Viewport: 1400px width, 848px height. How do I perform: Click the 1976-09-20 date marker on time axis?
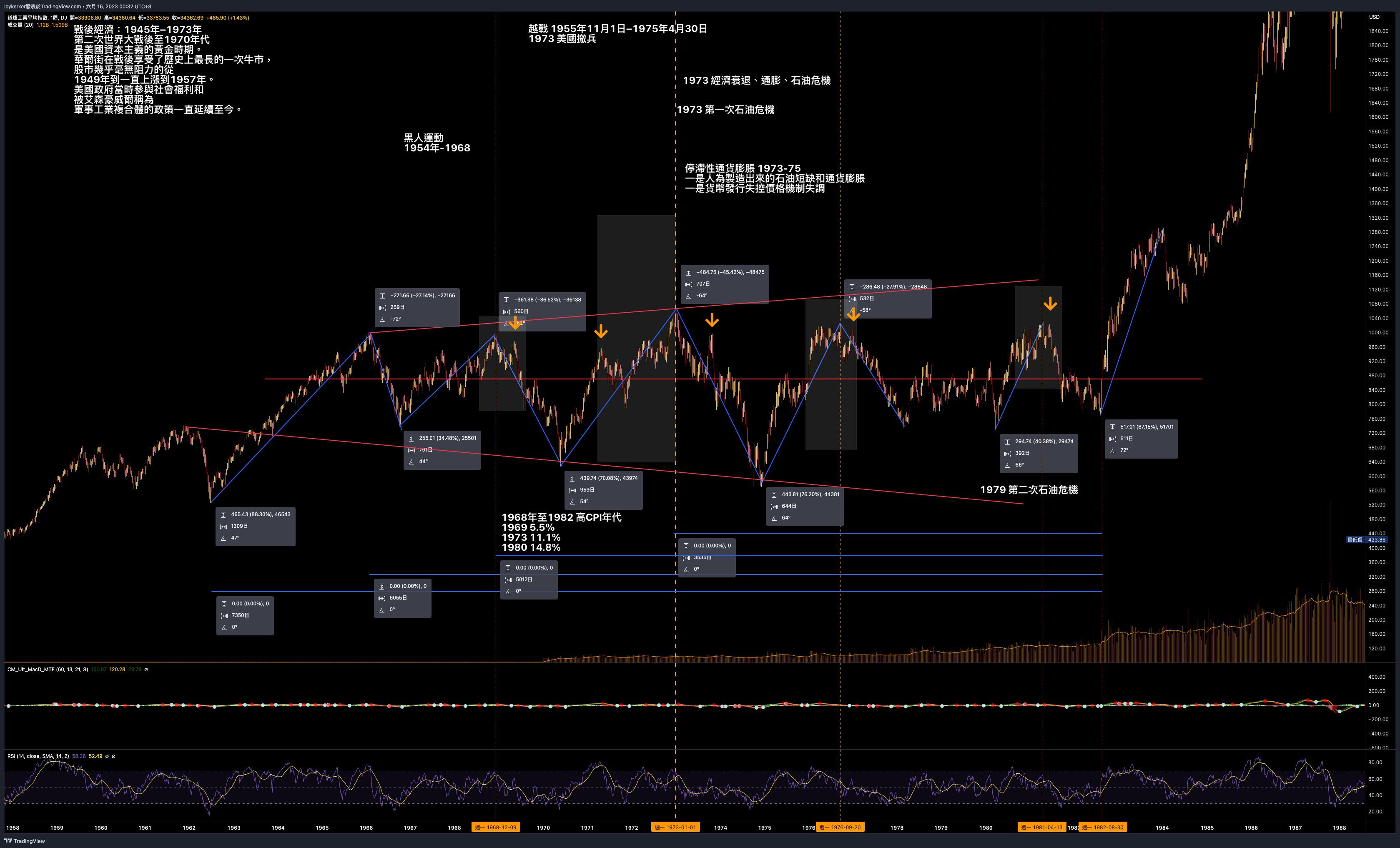(x=841, y=828)
